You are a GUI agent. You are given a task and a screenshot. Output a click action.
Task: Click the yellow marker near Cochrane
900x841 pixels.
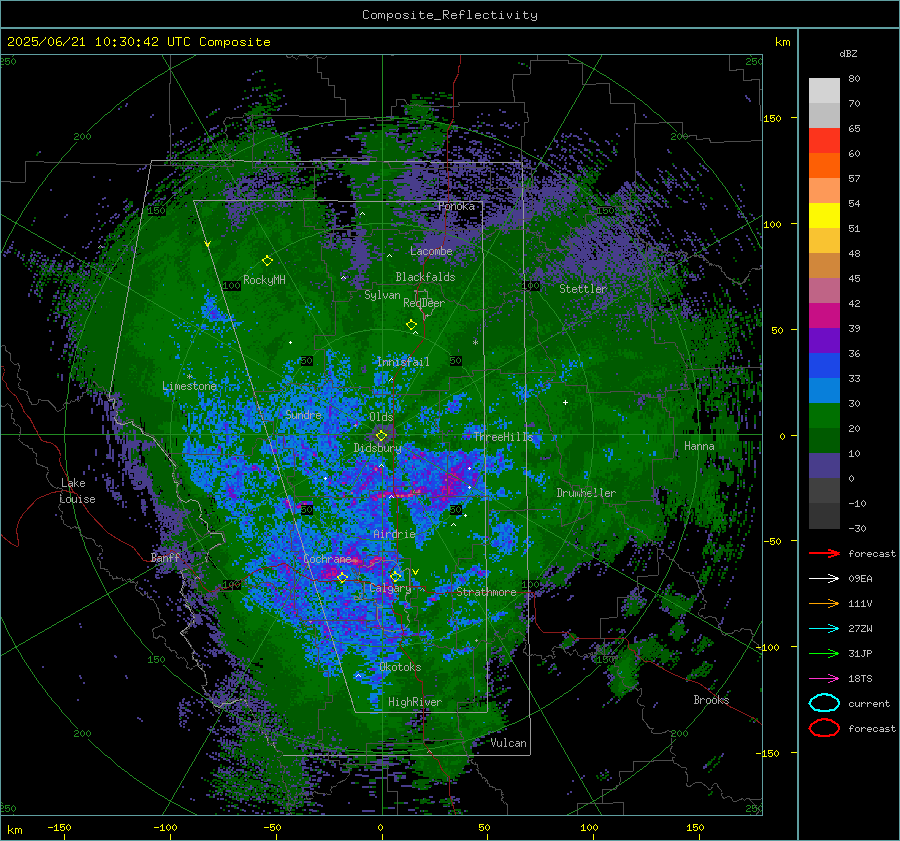pyautogui.click(x=342, y=577)
